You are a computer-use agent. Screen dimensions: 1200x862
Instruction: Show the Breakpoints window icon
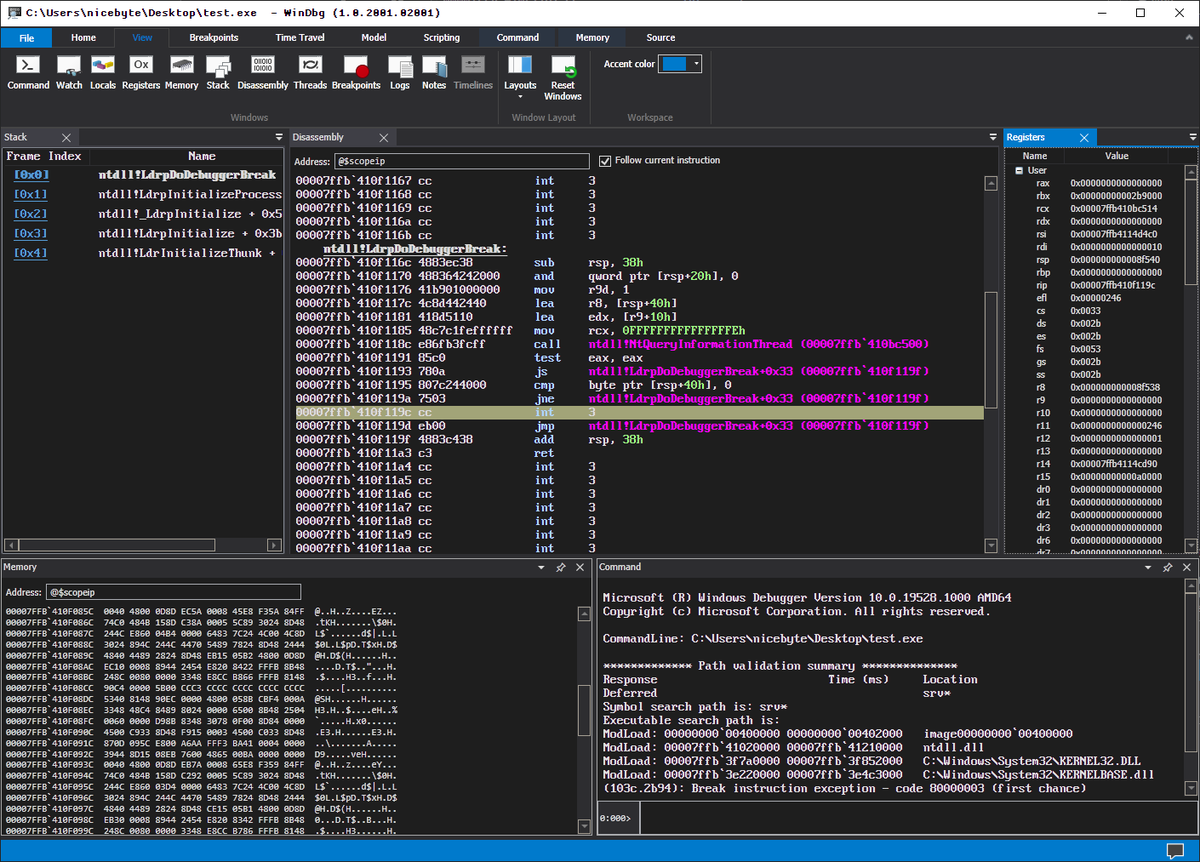point(356,72)
